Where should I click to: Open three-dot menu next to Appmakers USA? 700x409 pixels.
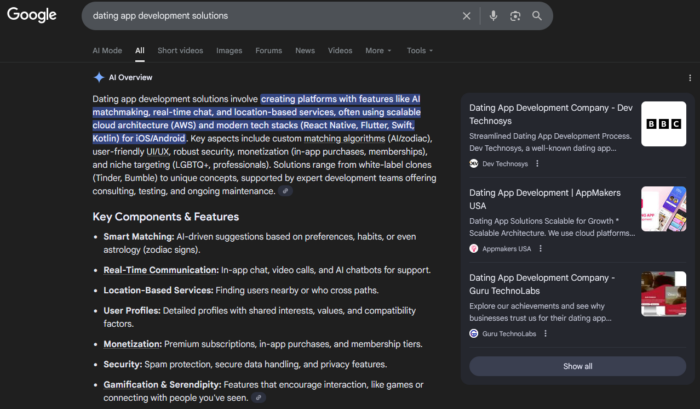[x=541, y=249]
